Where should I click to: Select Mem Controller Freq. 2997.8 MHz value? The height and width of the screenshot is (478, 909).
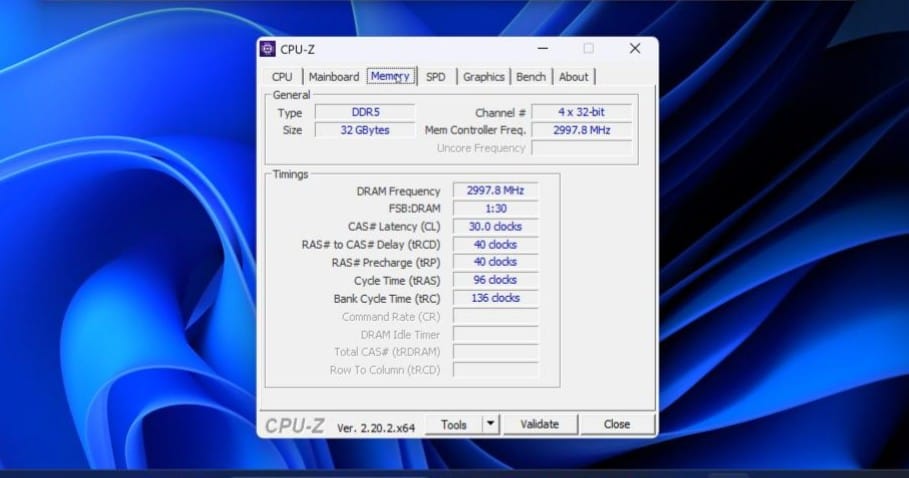581,130
